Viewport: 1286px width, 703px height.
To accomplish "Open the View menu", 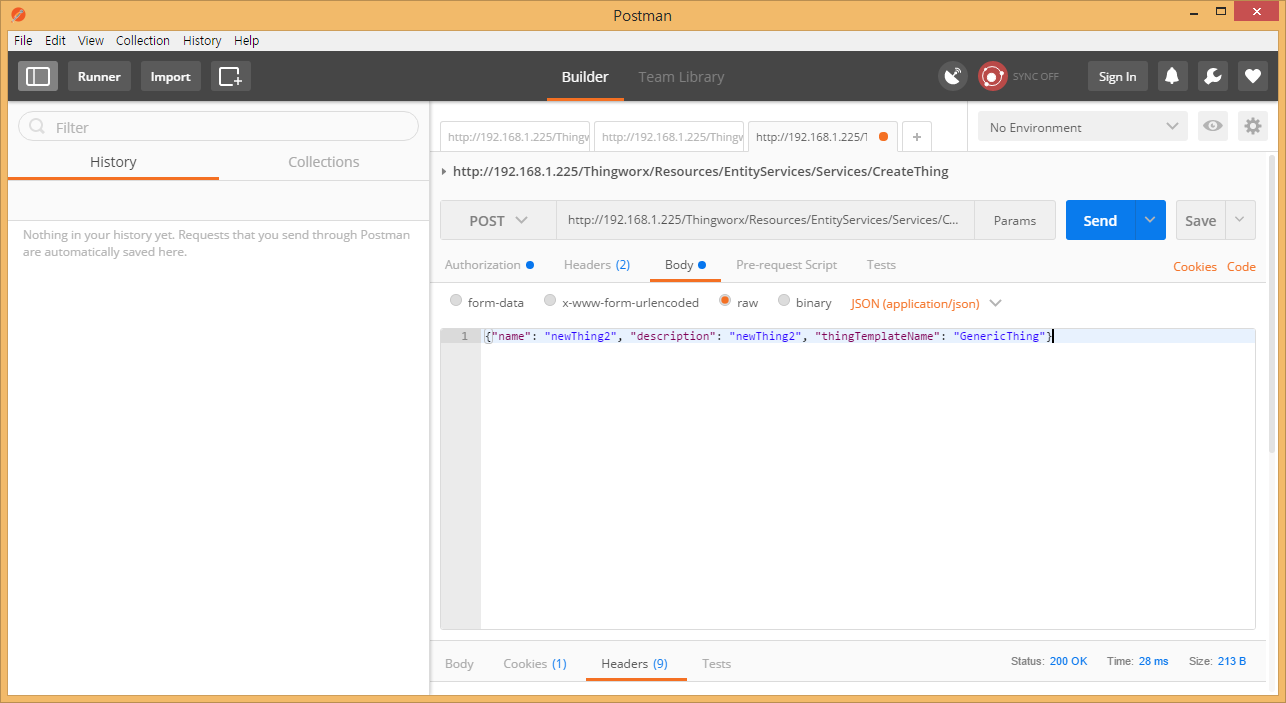I will click(91, 40).
